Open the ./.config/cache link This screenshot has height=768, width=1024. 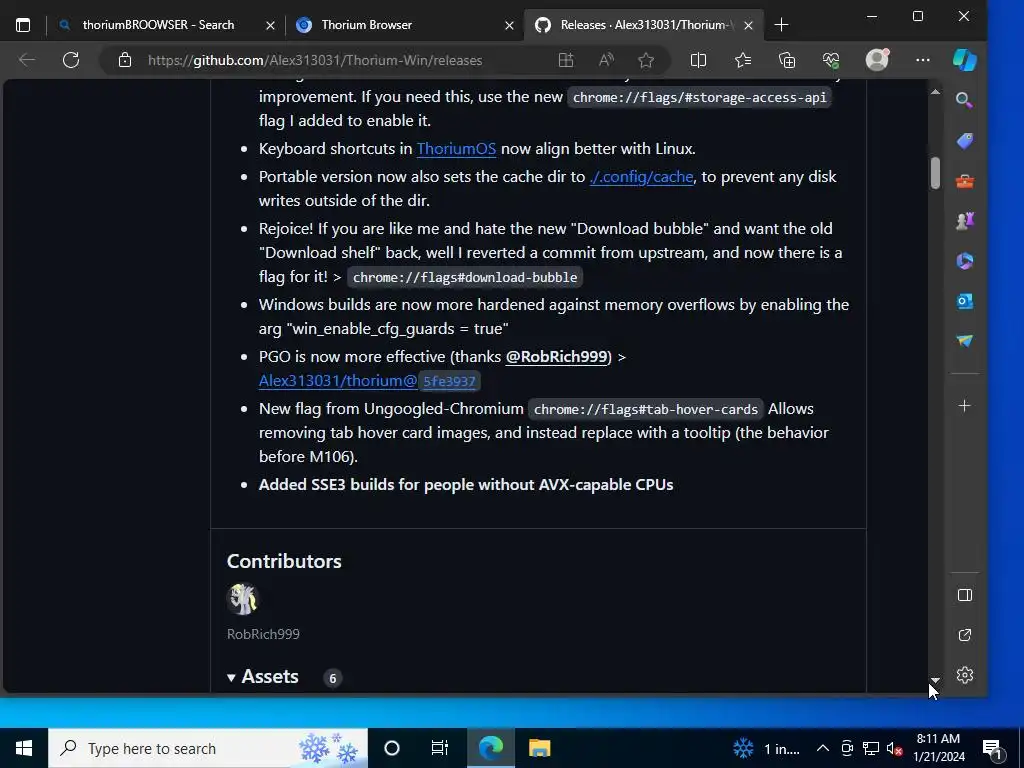(641, 177)
